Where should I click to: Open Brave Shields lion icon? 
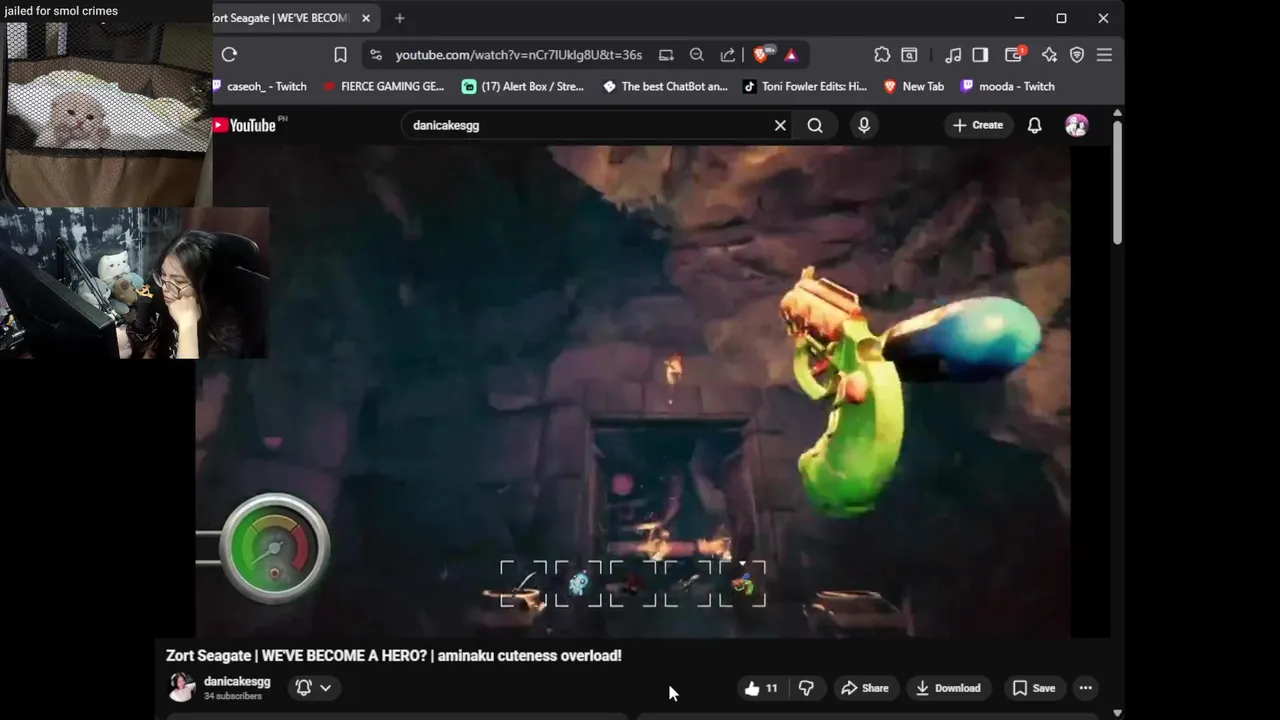(x=761, y=55)
